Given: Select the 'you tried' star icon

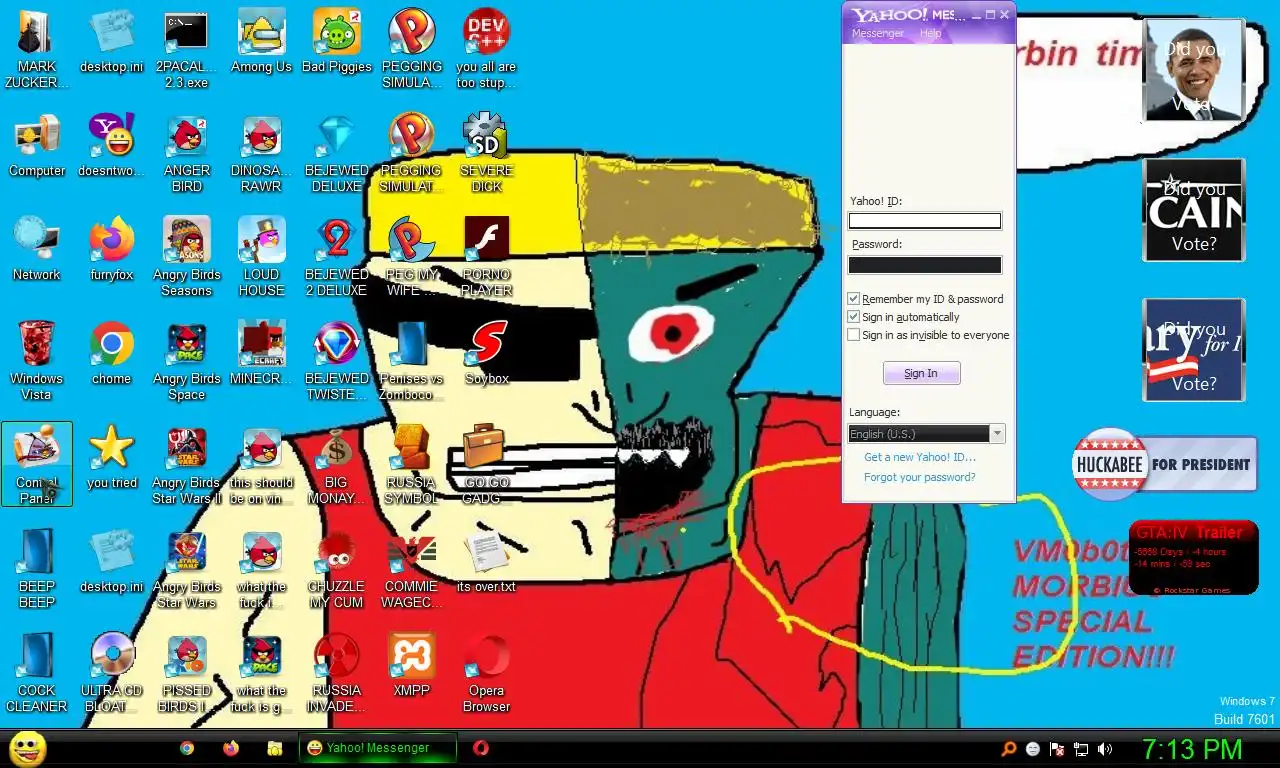Looking at the screenshot, I should coord(112,458).
